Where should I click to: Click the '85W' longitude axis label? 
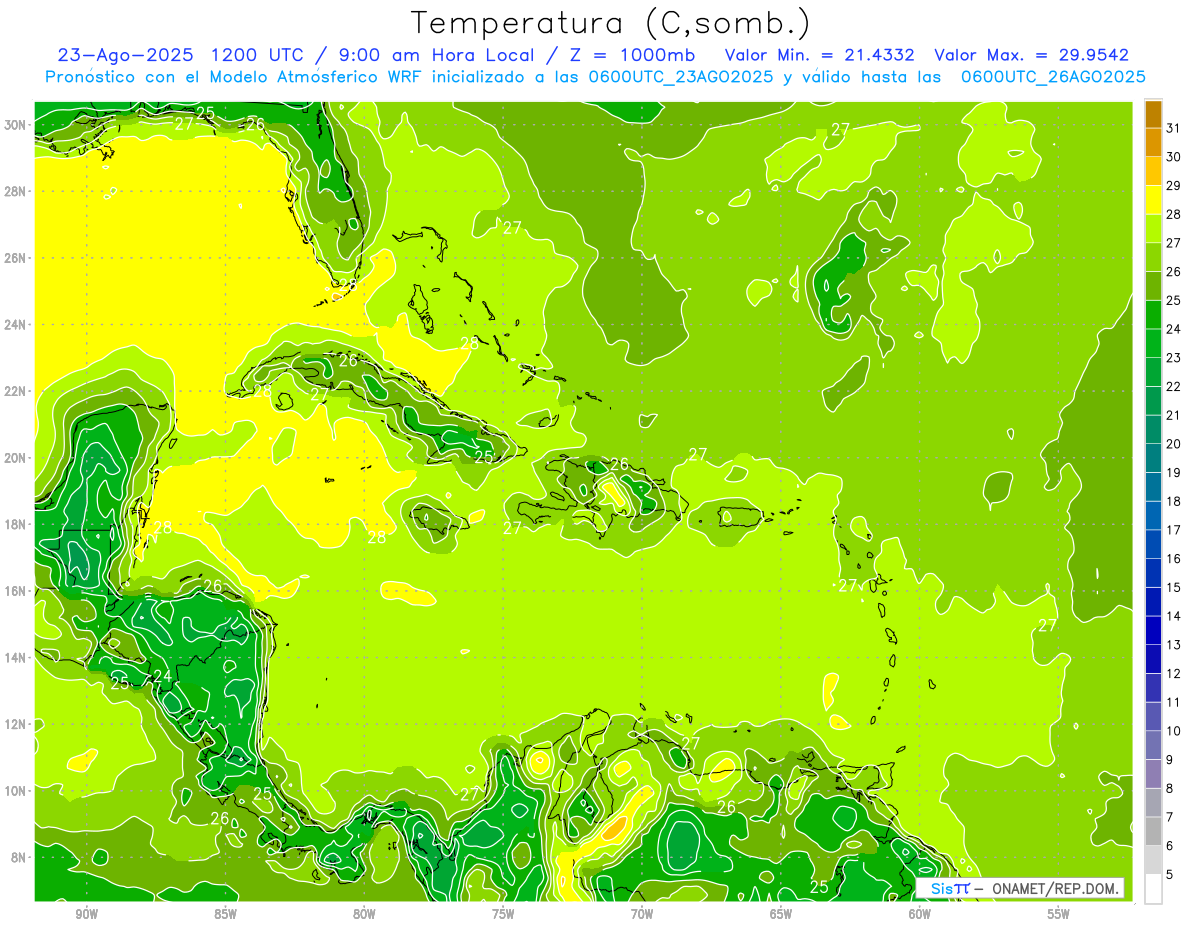click(225, 914)
